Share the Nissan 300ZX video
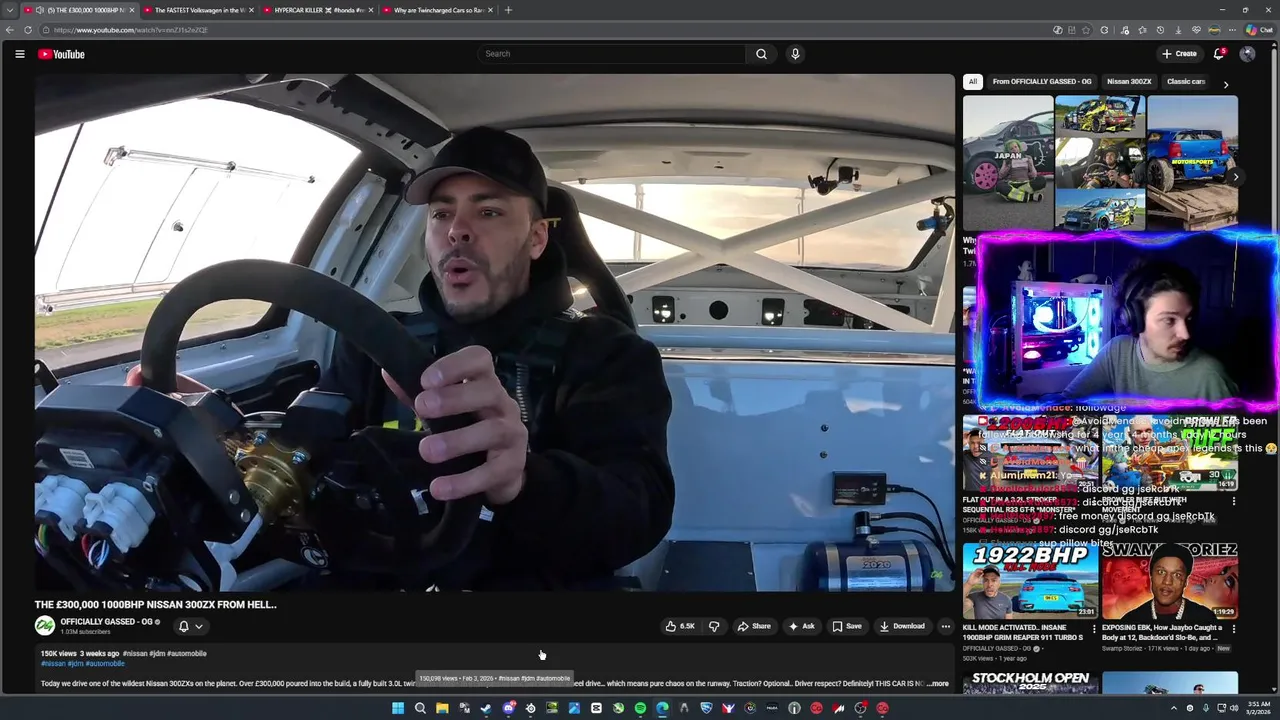This screenshot has width=1280, height=720. click(754, 626)
